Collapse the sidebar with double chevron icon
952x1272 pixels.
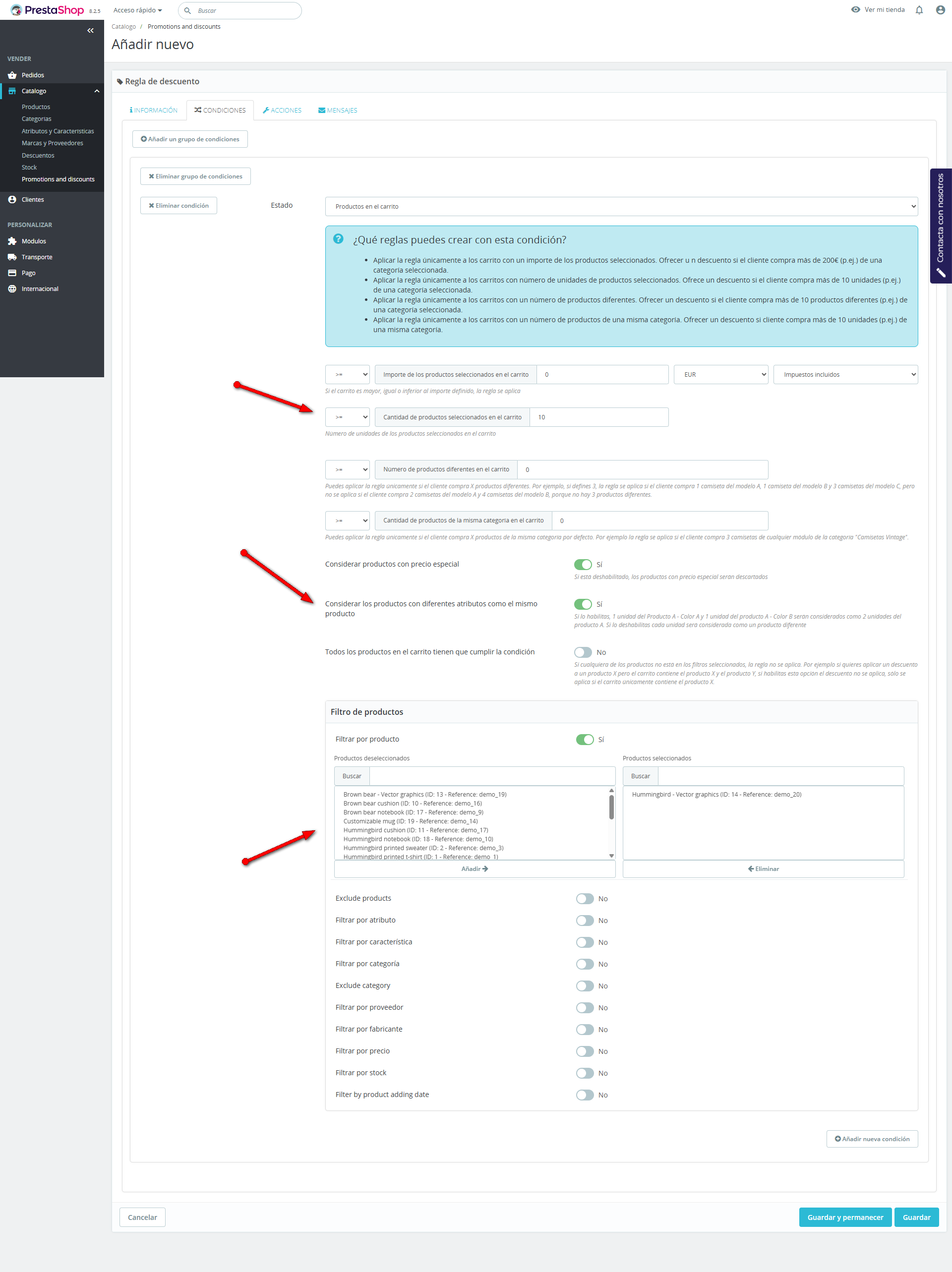point(90,30)
